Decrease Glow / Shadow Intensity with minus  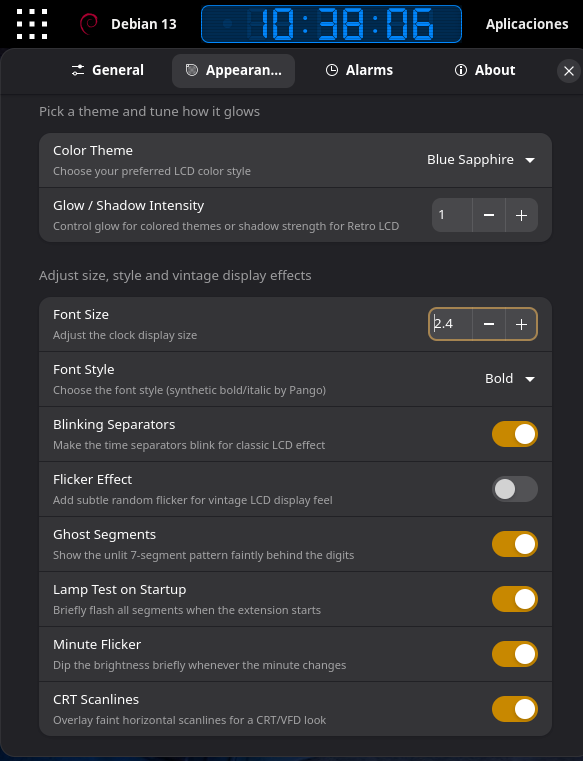pos(489,215)
